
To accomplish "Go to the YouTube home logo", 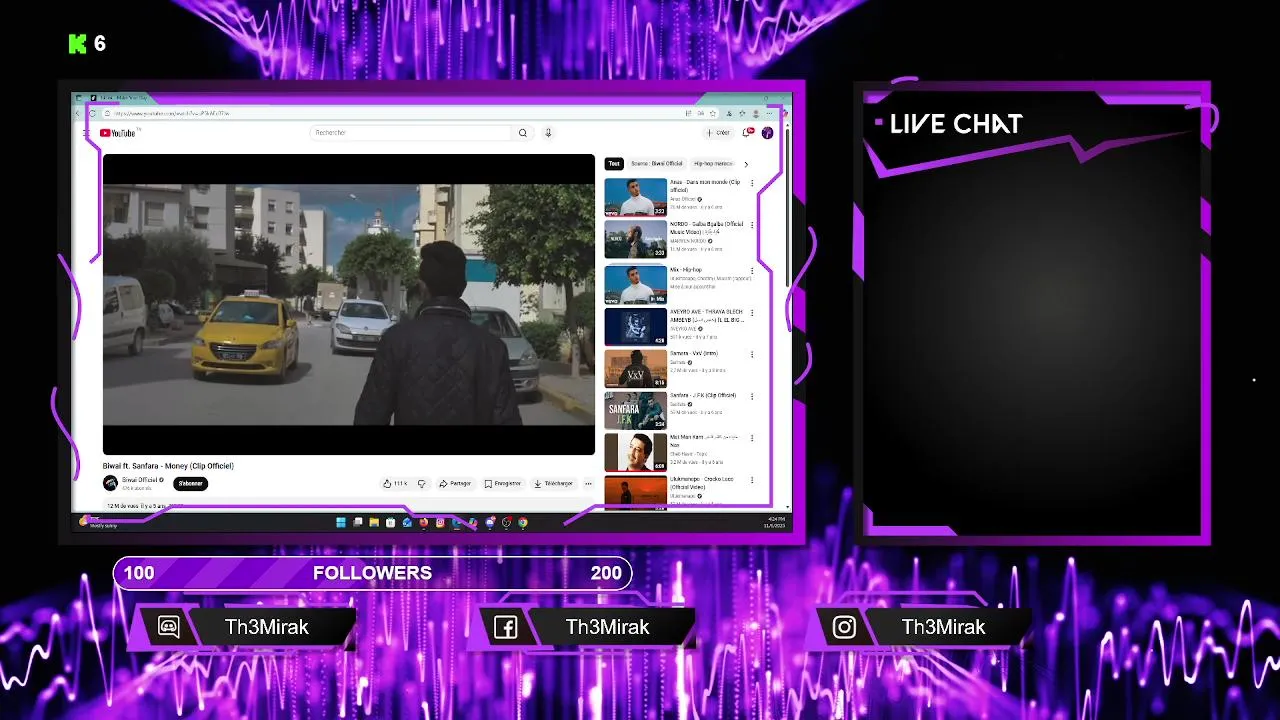I will click(x=119, y=133).
